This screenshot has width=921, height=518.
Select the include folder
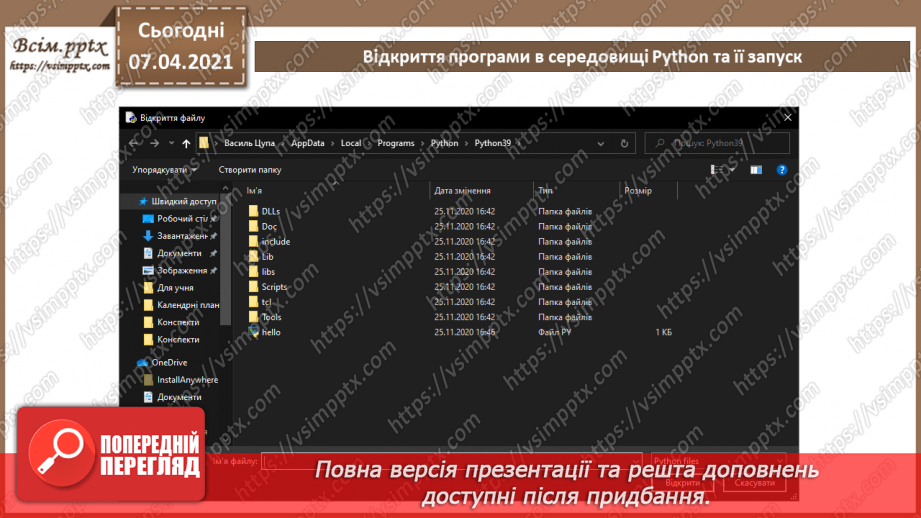(269, 241)
